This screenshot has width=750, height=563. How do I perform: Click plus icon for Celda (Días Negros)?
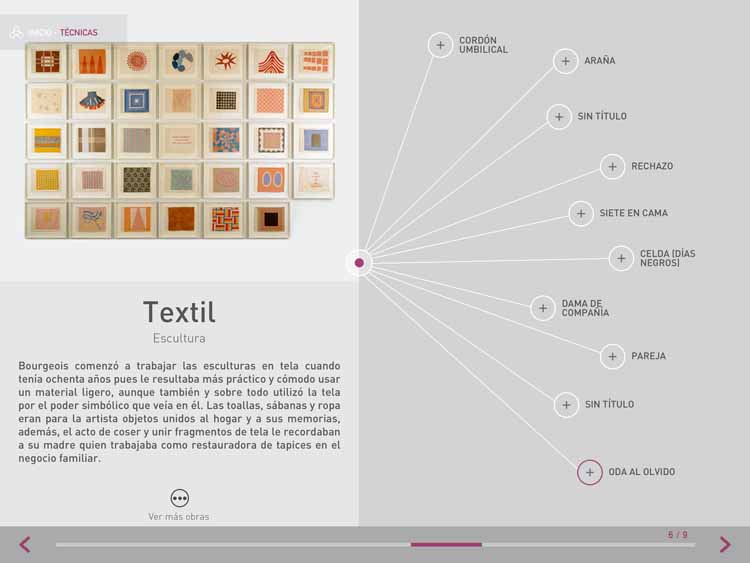621,258
